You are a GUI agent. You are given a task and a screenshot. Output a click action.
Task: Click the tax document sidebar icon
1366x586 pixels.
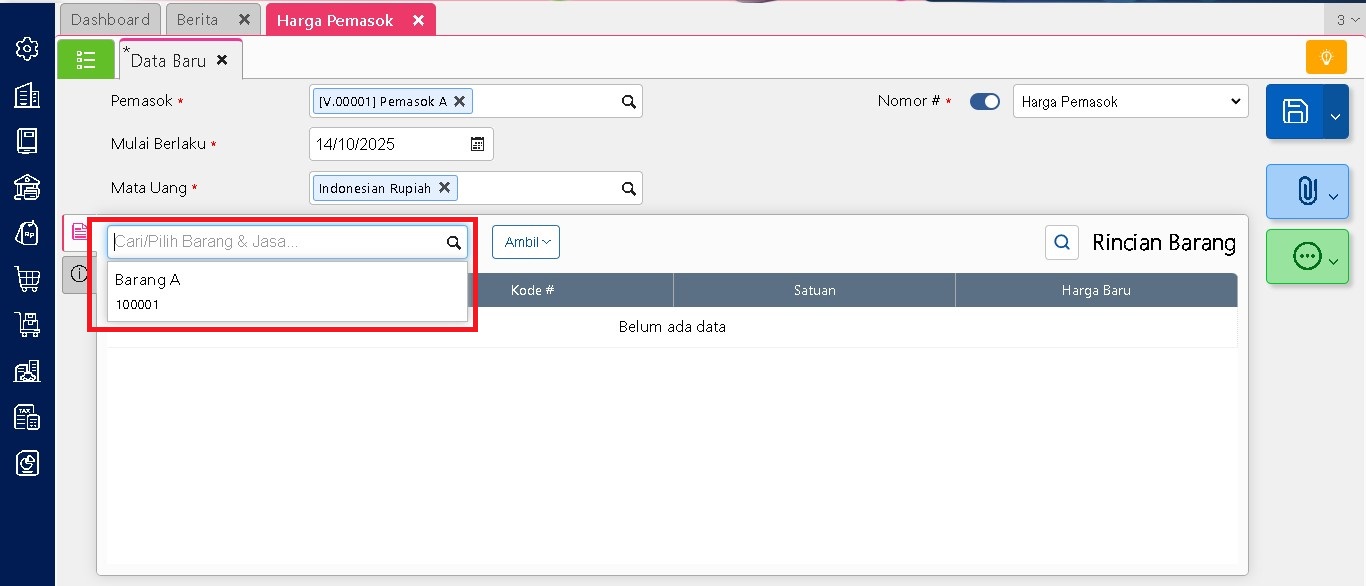27,417
